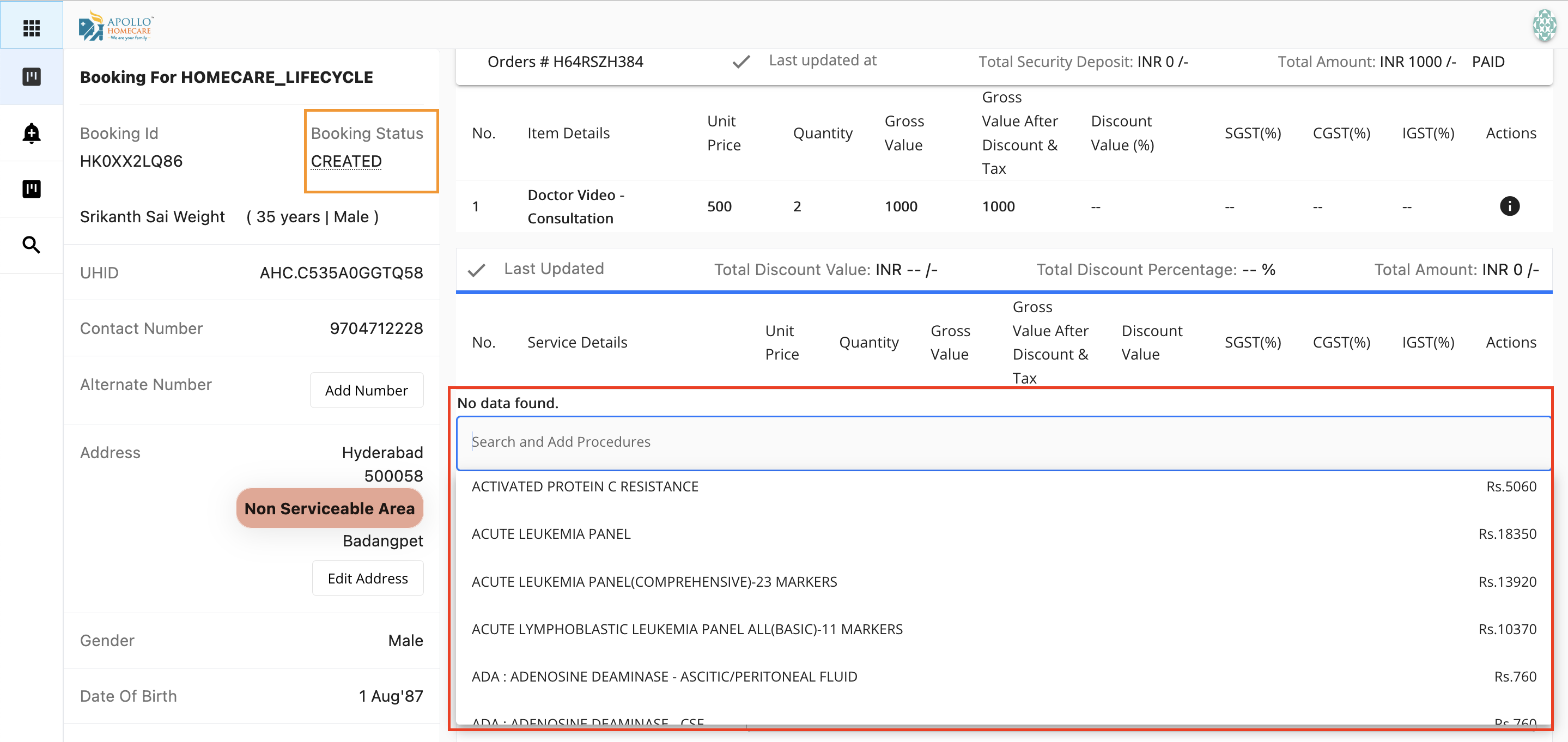Click the first board icon in sidebar
Screen dimensions: 1568x742
coord(31,77)
